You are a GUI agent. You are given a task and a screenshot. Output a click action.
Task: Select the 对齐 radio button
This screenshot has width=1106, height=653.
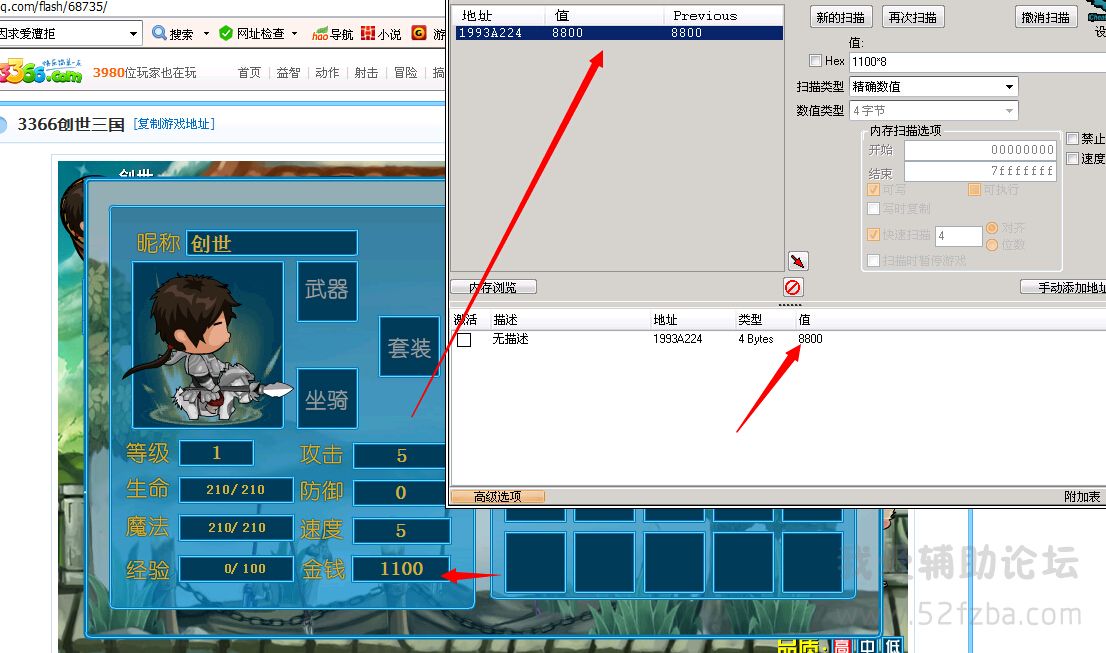pyautogui.click(x=992, y=228)
